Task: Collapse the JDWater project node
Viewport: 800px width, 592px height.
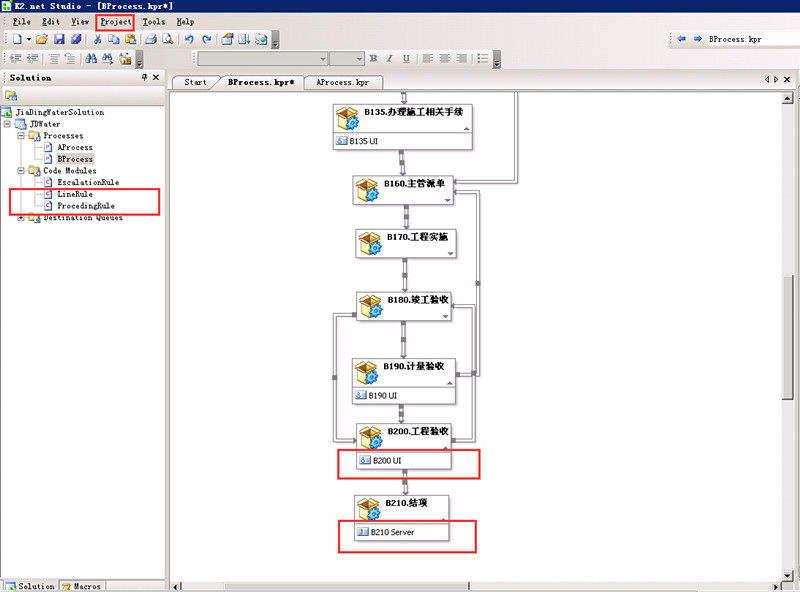Action: coord(7,124)
